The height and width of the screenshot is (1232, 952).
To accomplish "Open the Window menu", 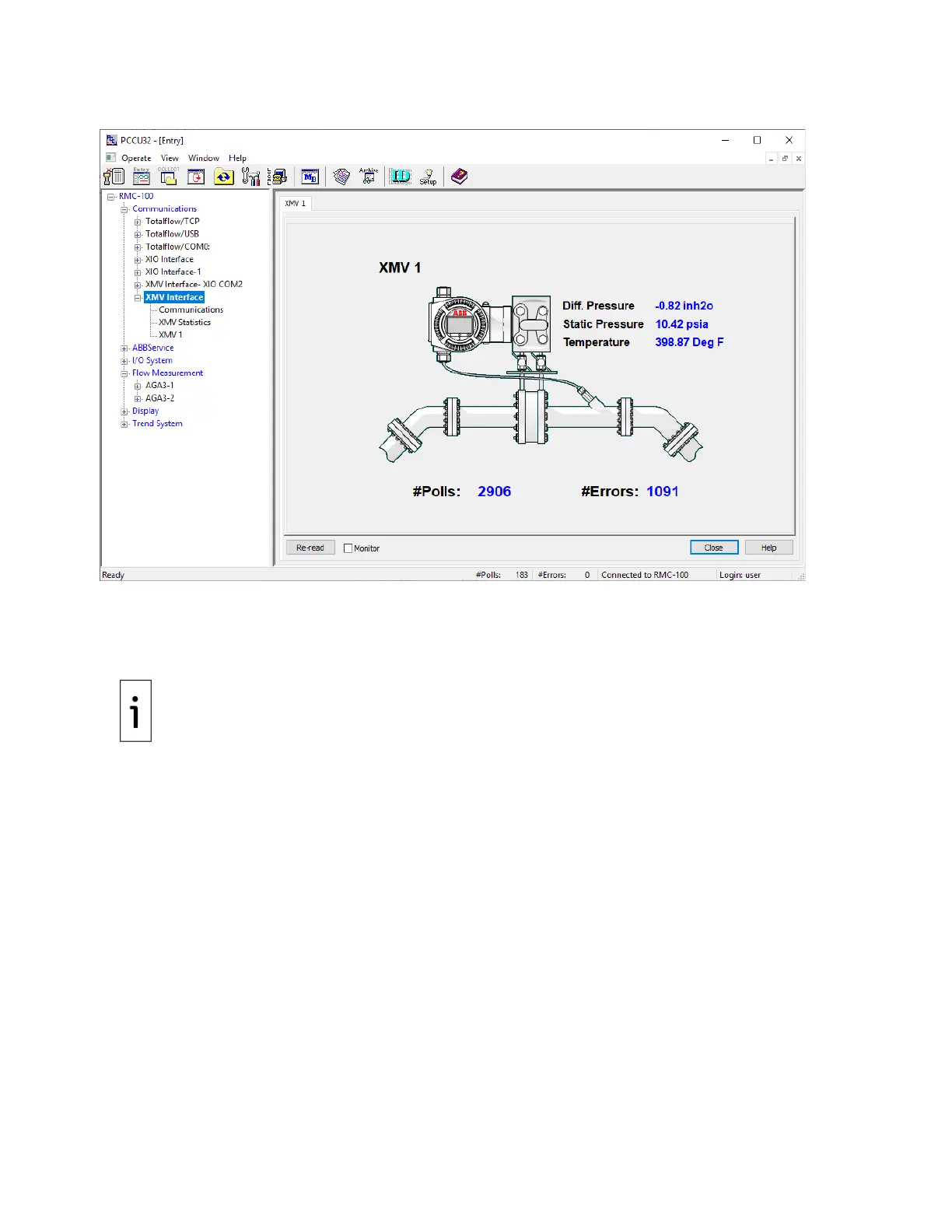I will click(204, 158).
